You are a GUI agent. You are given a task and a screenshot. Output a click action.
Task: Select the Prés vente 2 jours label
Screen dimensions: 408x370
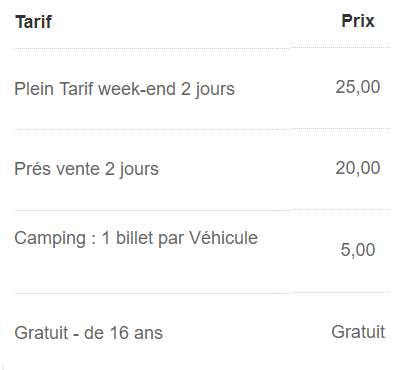point(86,169)
